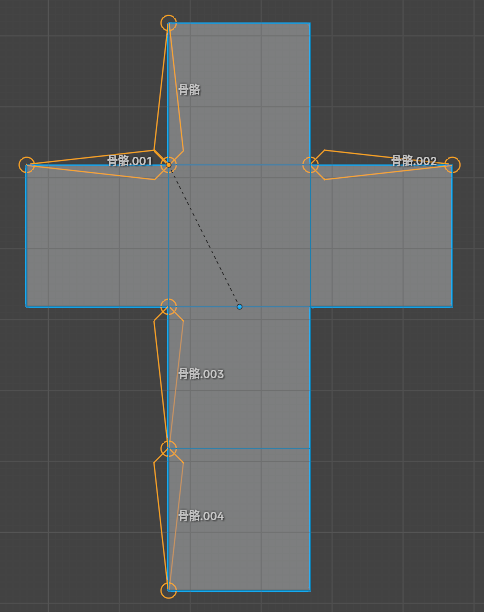Click the left tip joint of 骨骼.001
This screenshot has height=612, width=484.
[27, 165]
